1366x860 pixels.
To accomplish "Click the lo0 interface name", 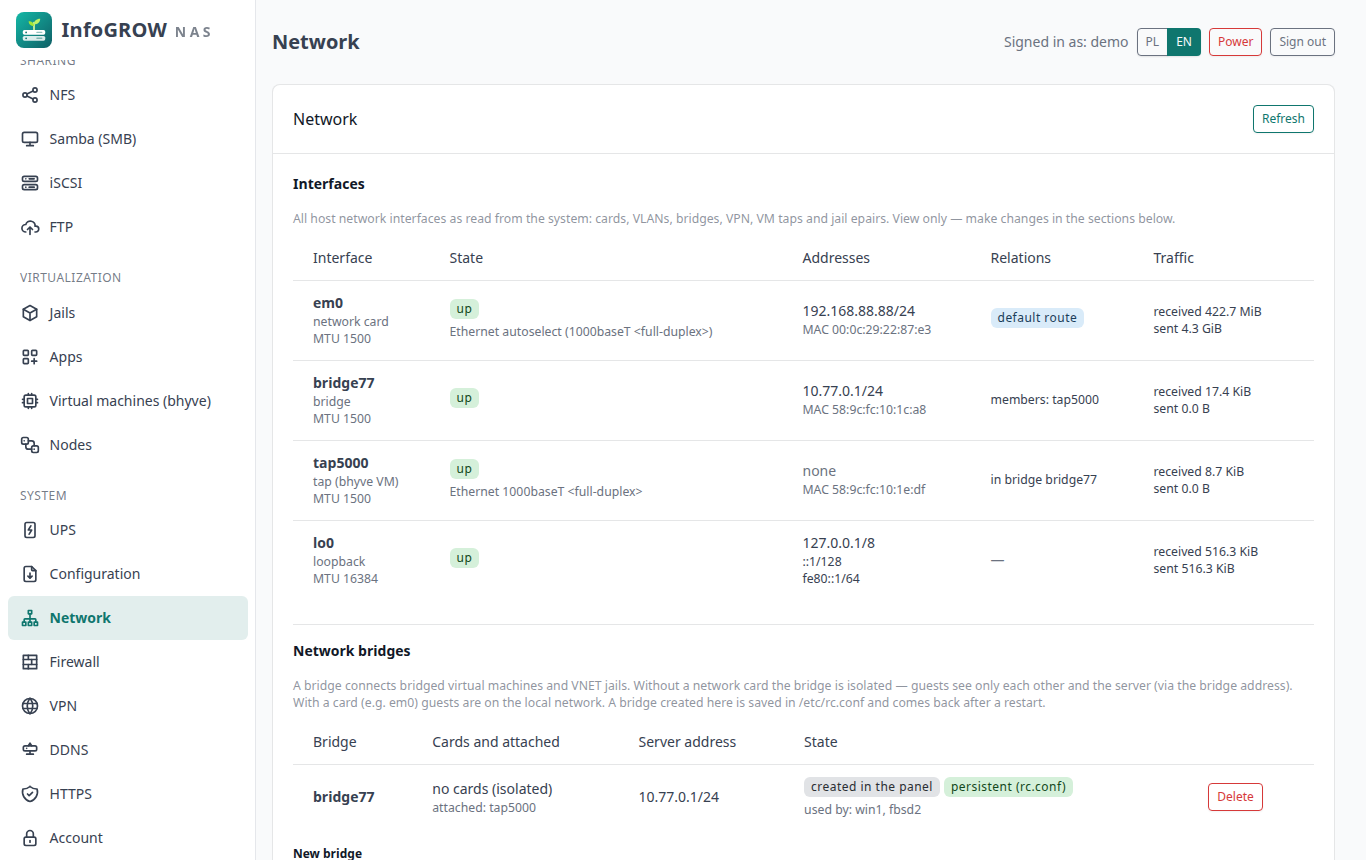I will (x=323, y=543).
